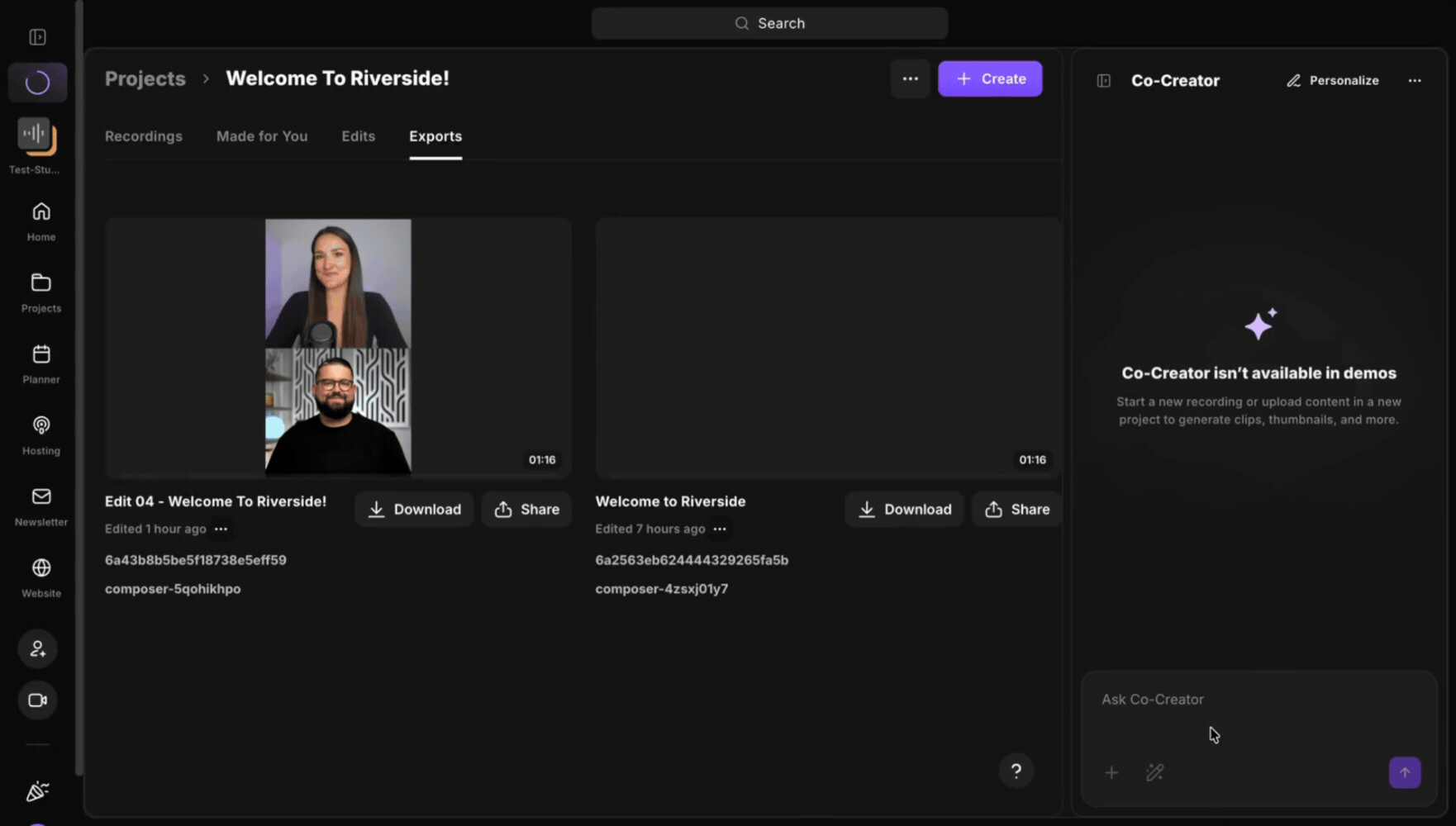
Task: Click the plus attach icon in Co-Creator
Action: [1111, 773]
